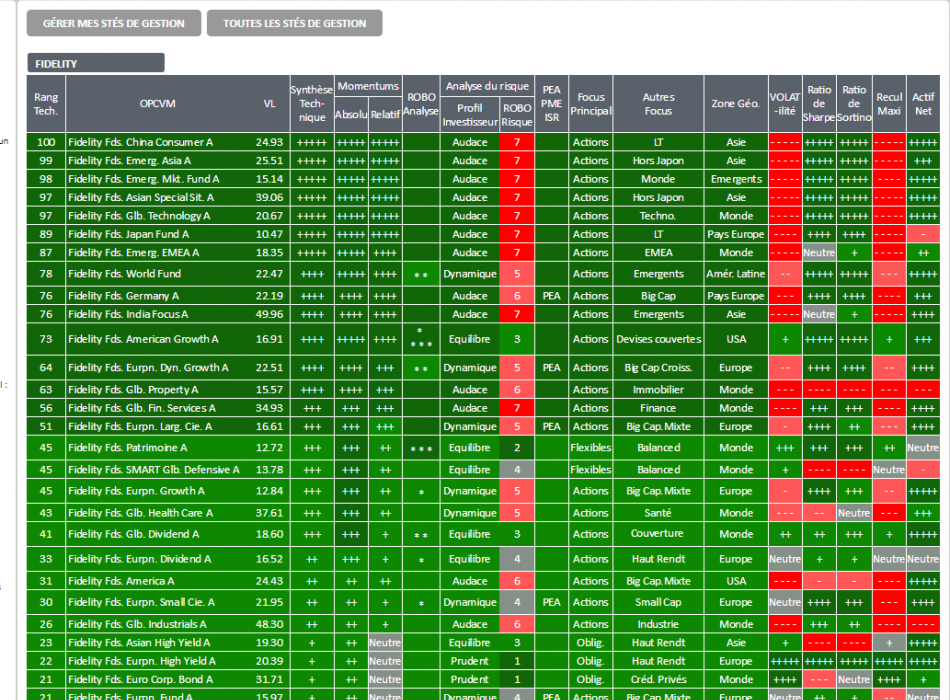
Task: Click the ROBO Risque header
Action: tap(517, 114)
